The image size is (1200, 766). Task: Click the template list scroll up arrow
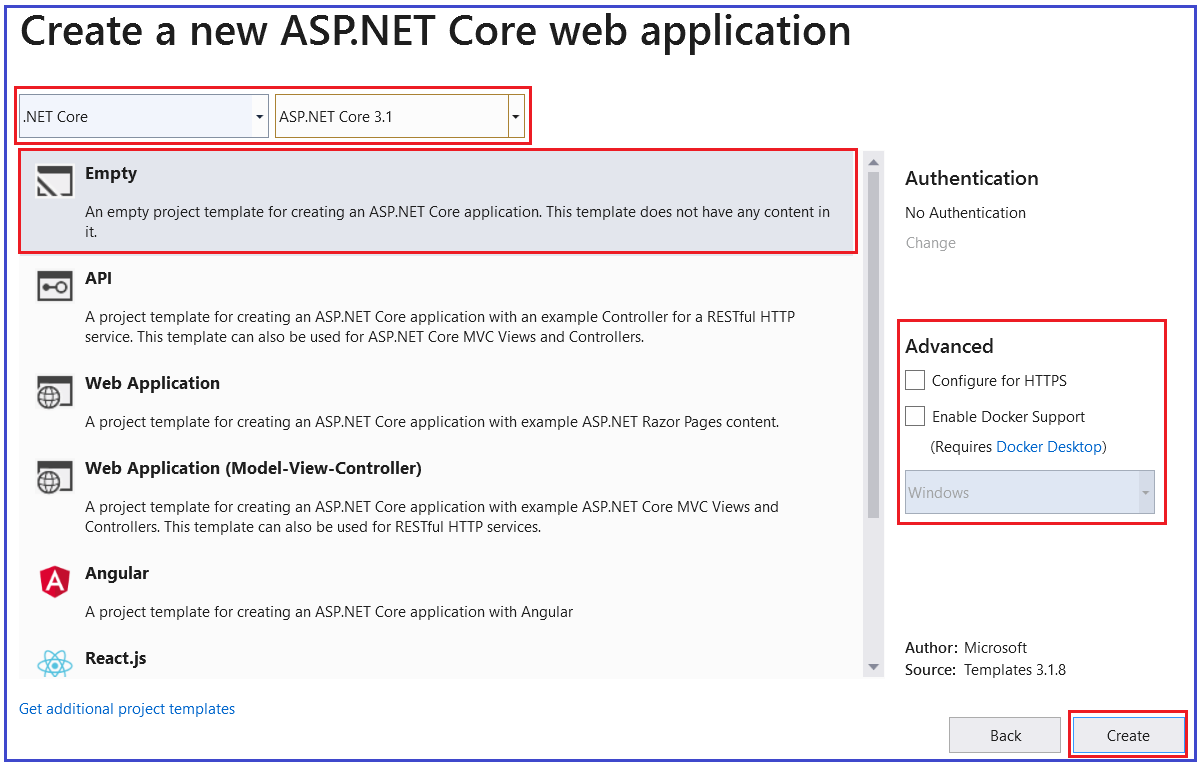pos(873,161)
